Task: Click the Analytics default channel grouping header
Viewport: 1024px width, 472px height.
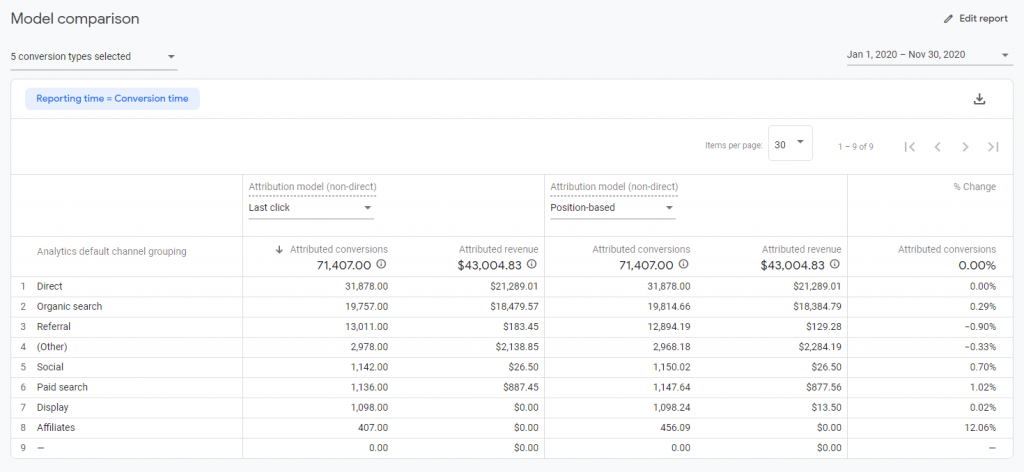Action: point(111,252)
